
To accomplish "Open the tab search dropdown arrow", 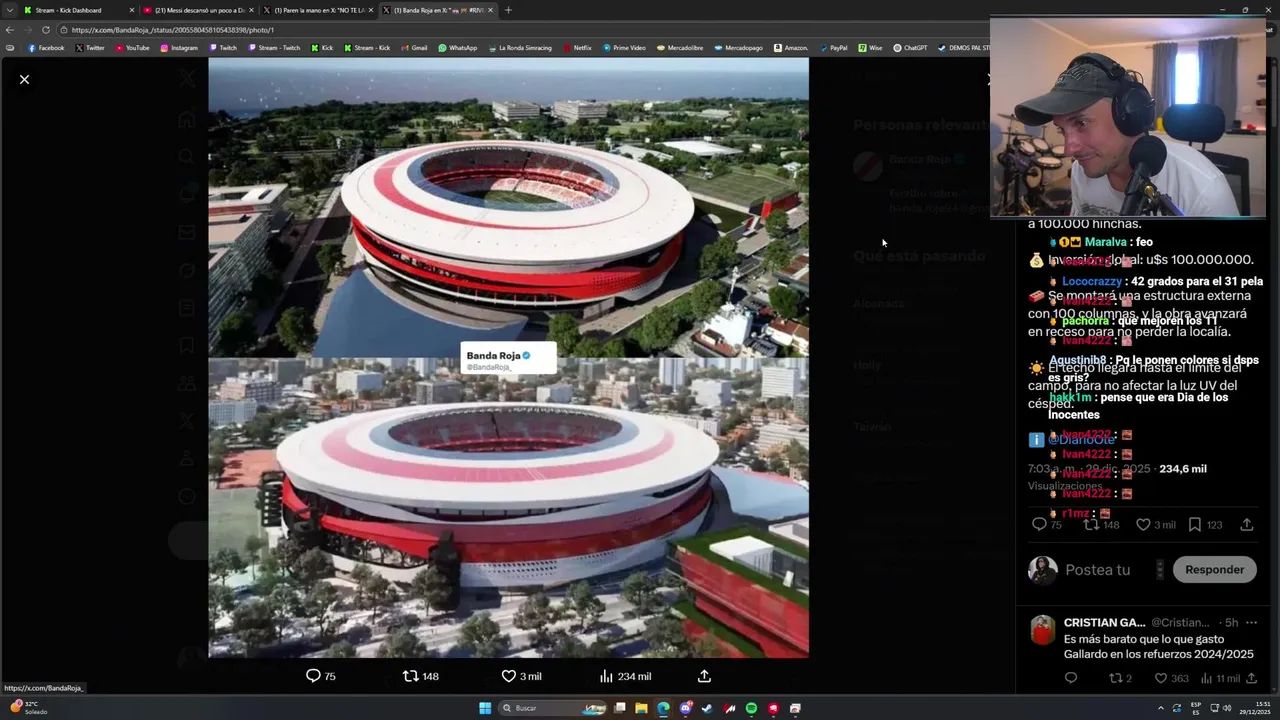I will tap(9, 10).
